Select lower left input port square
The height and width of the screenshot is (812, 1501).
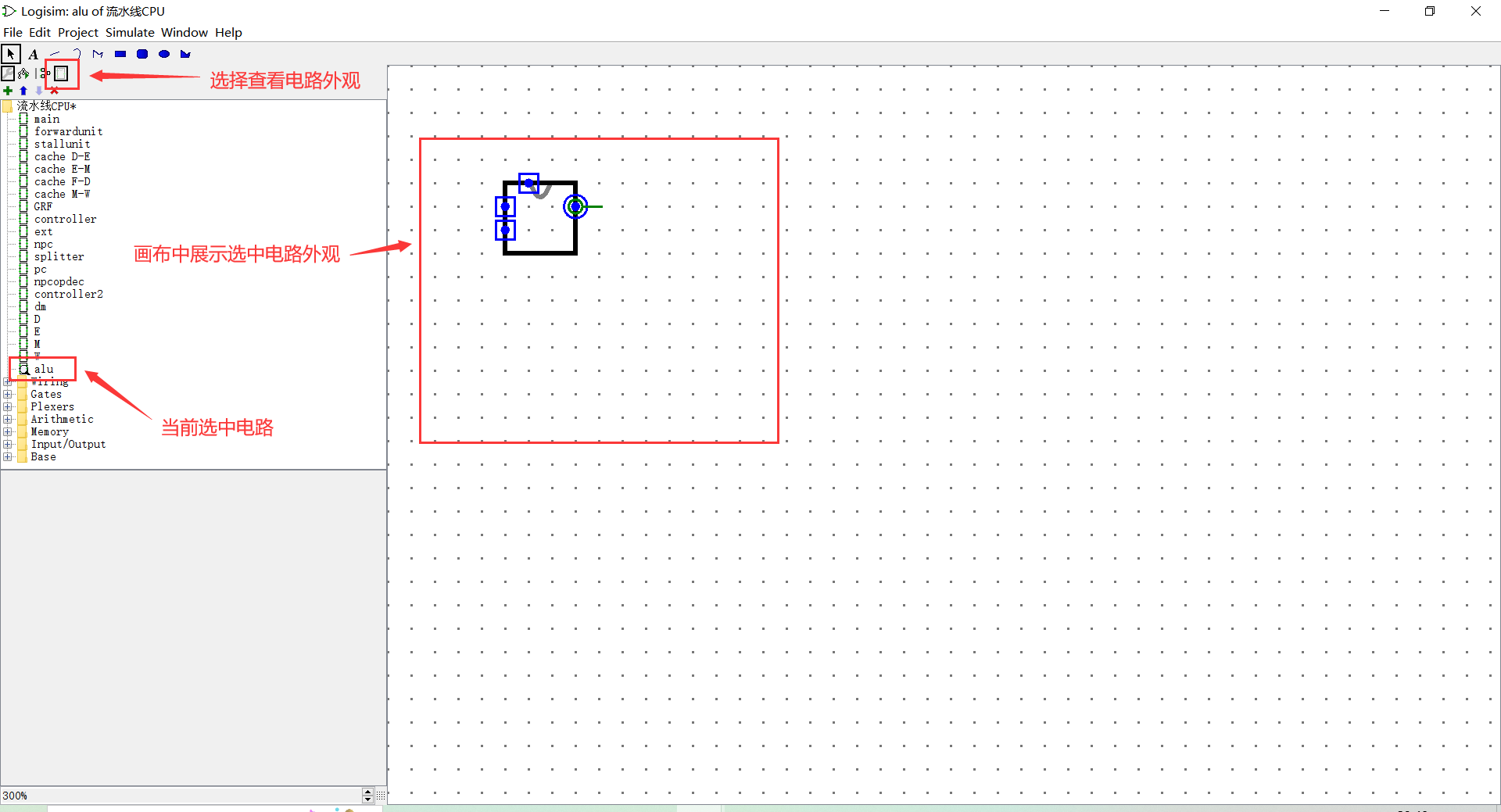505,230
